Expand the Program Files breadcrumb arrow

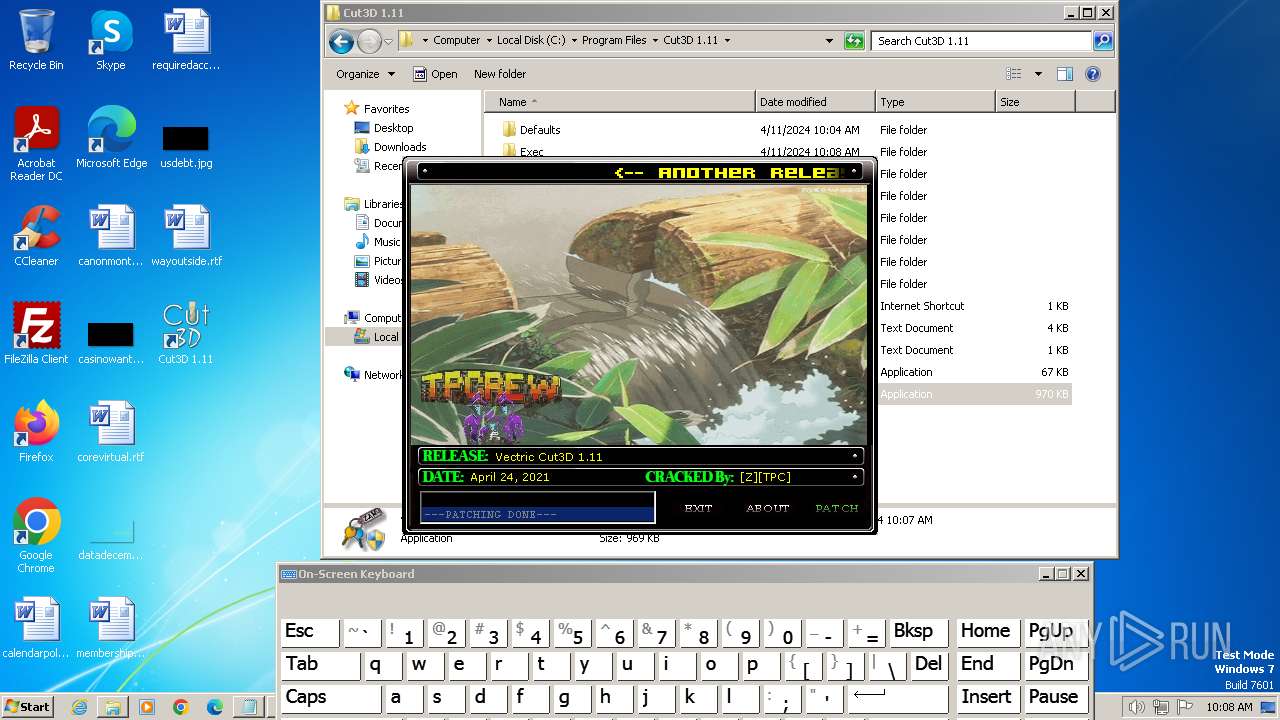[x=655, y=41]
